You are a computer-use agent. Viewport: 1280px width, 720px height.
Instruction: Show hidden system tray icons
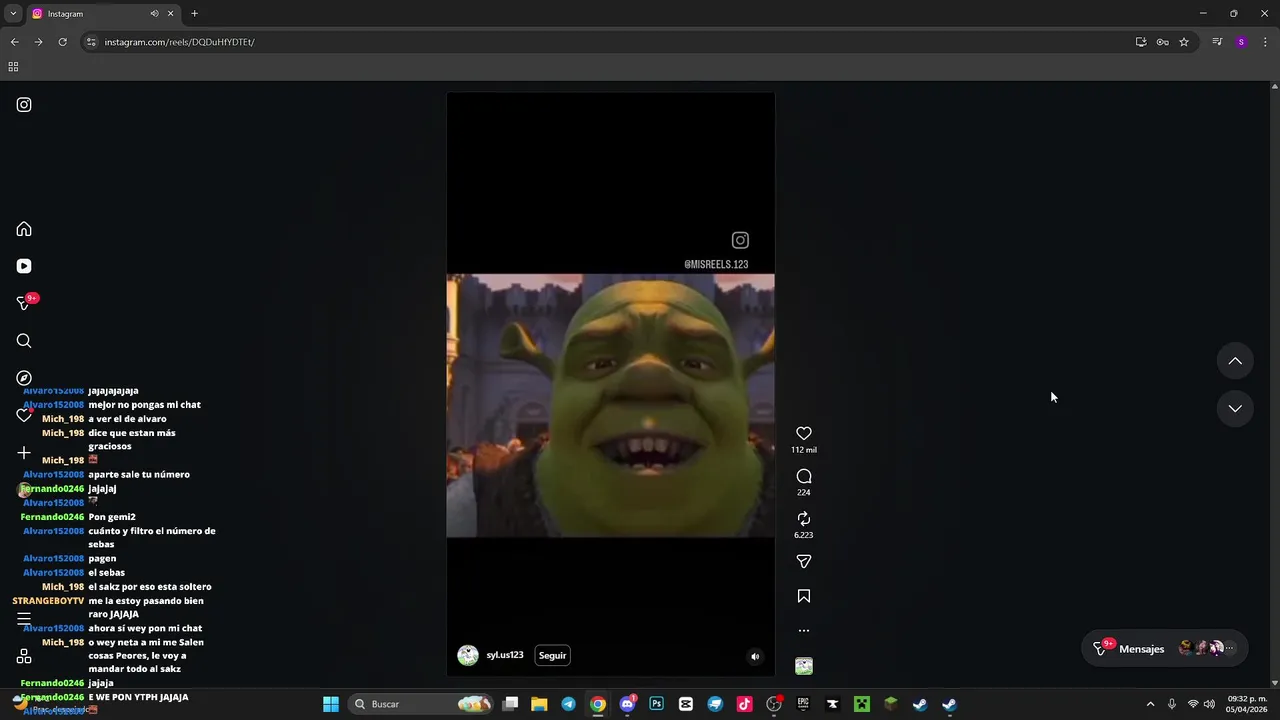coord(1150,704)
